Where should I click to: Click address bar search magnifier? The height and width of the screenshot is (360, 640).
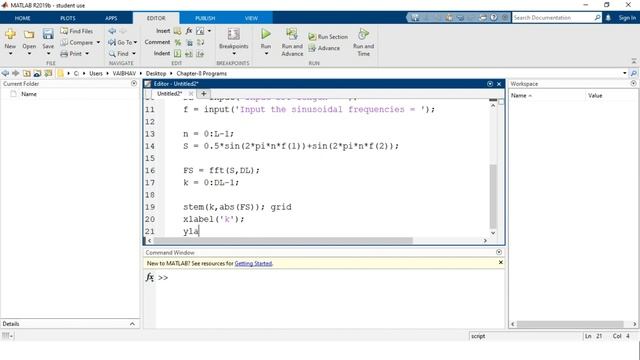point(633,73)
